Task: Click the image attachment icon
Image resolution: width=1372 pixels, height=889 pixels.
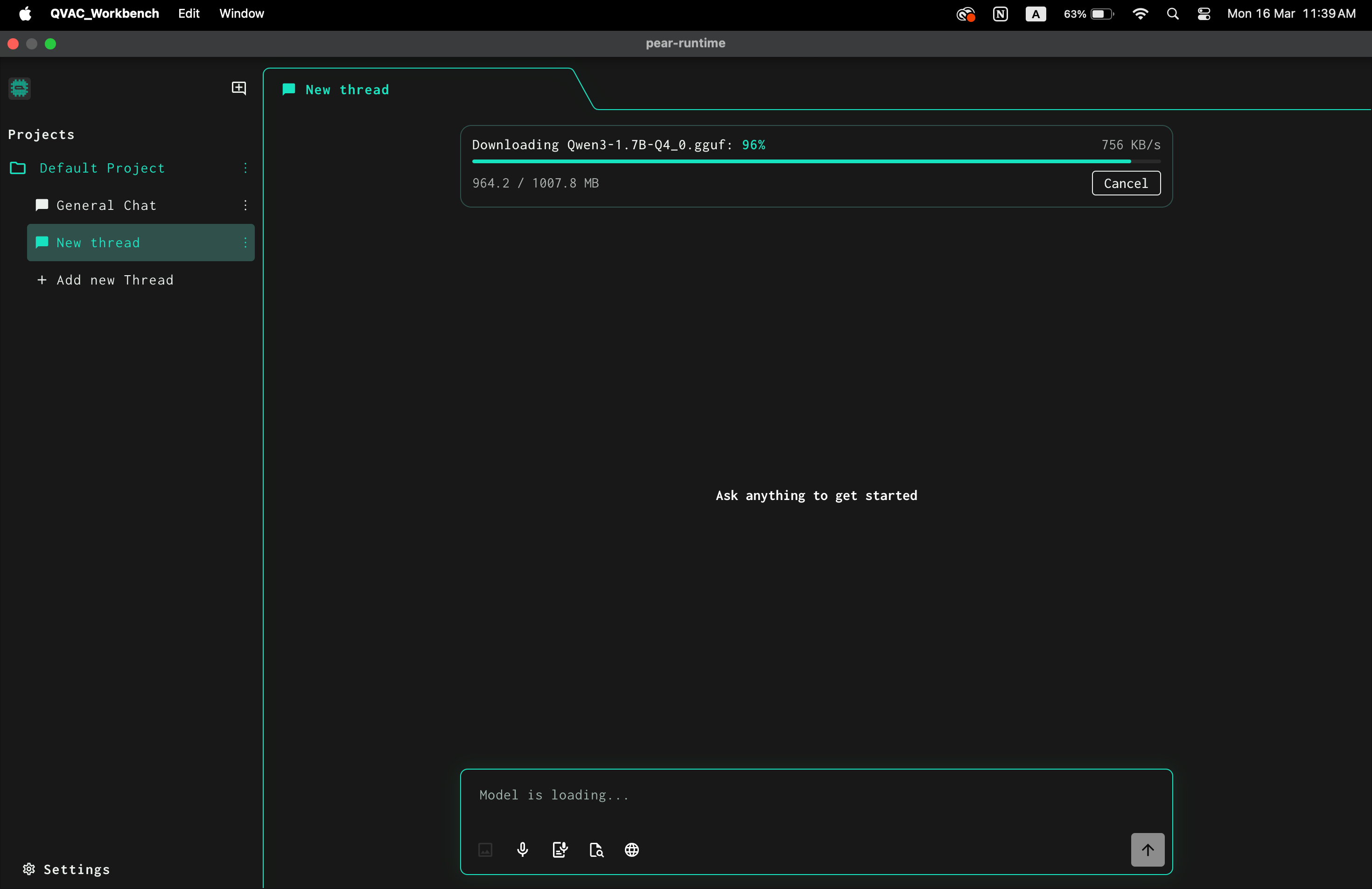Action: [x=485, y=849]
